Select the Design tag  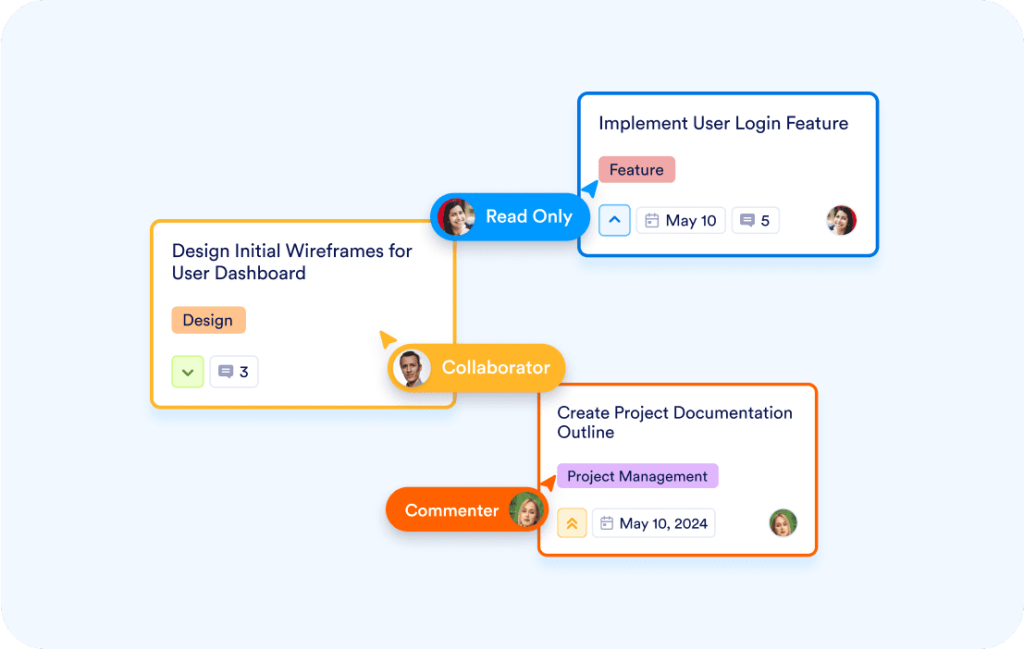tap(208, 320)
